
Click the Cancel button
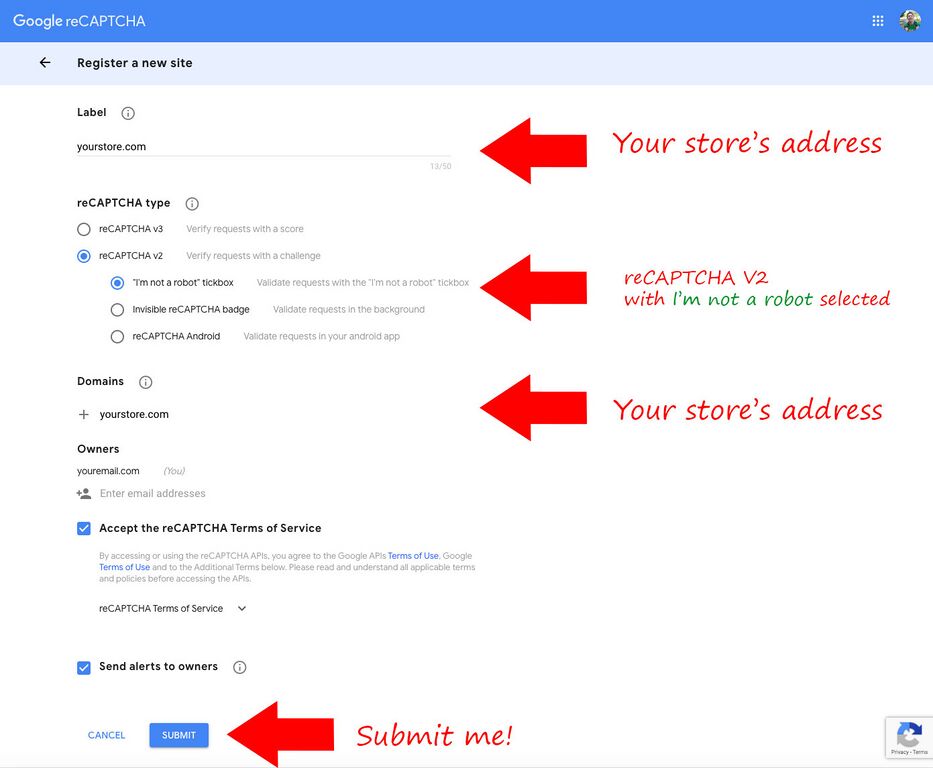coord(106,735)
